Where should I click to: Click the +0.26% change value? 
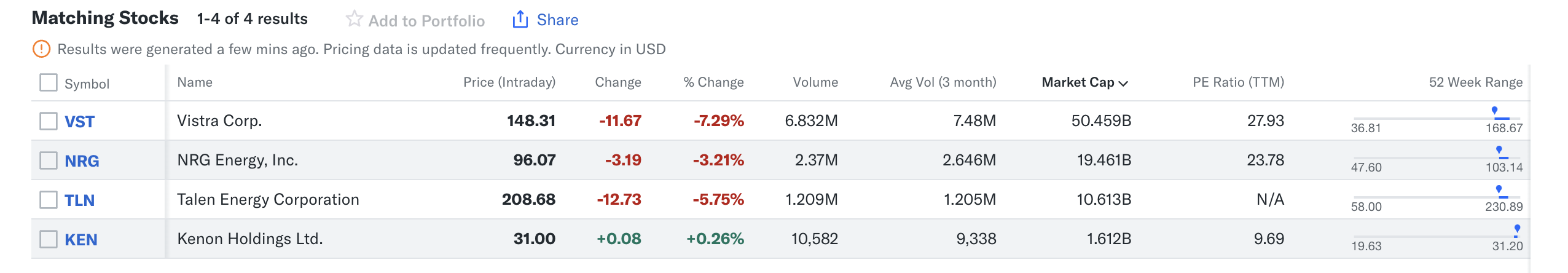pos(715,239)
